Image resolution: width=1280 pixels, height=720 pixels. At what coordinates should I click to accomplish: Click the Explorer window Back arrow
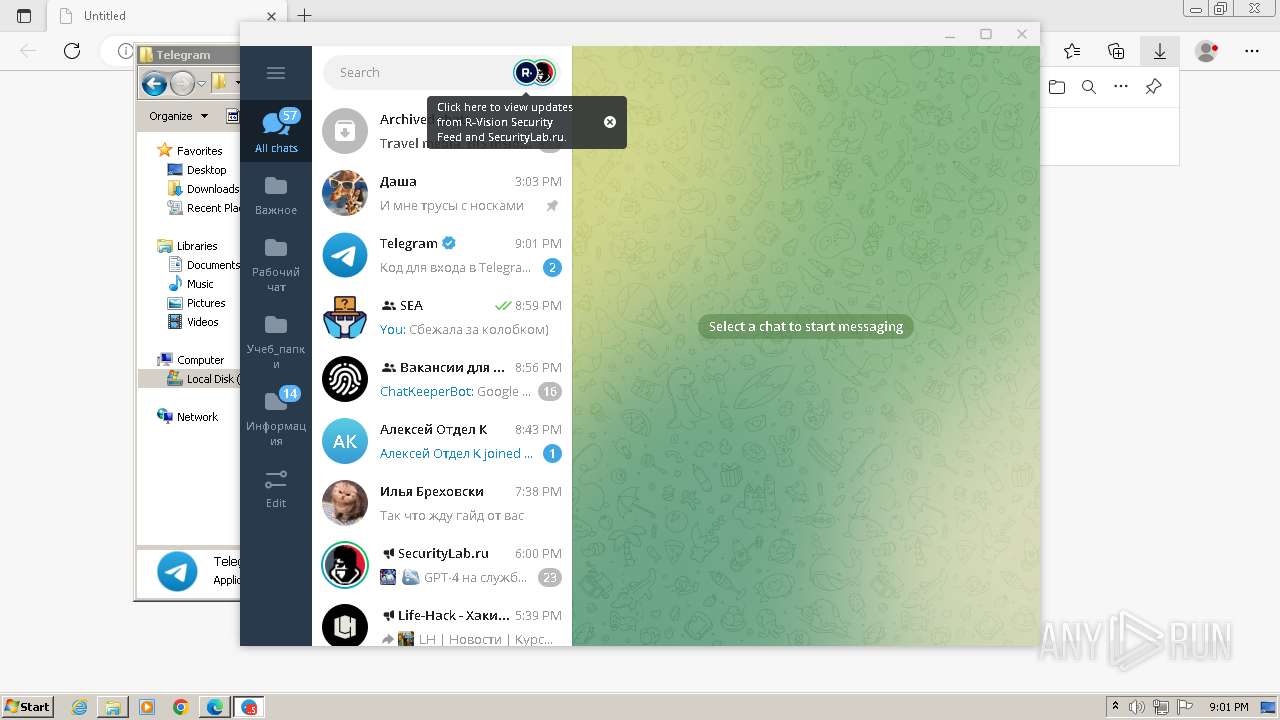pyautogui.click(x=154, y=83)
